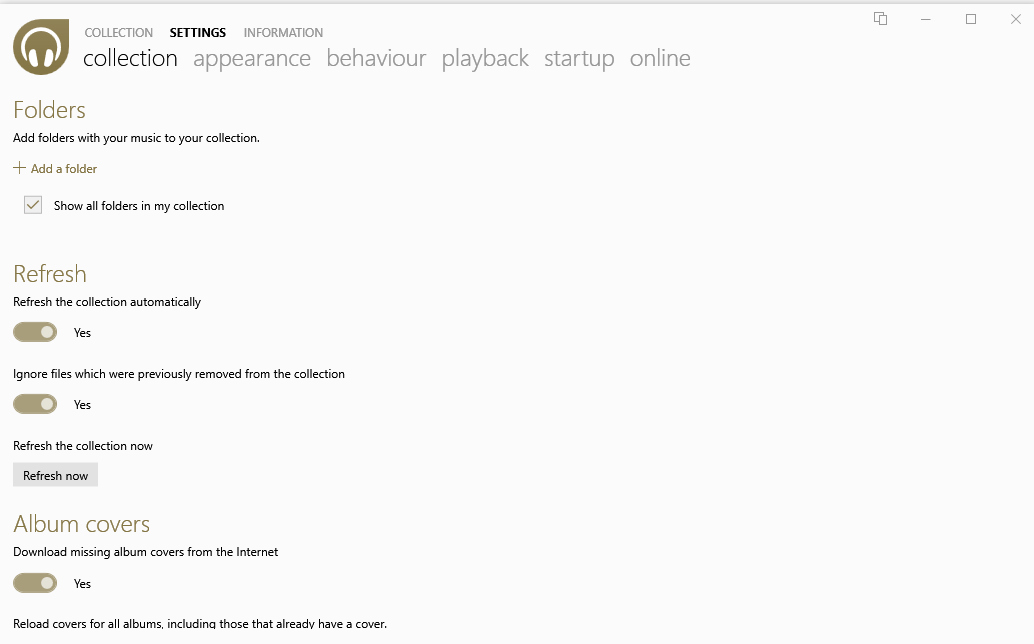This screenshot has height=644, width=1034.
Task: Disable refreshing the collection automatically
Action: 35,332
